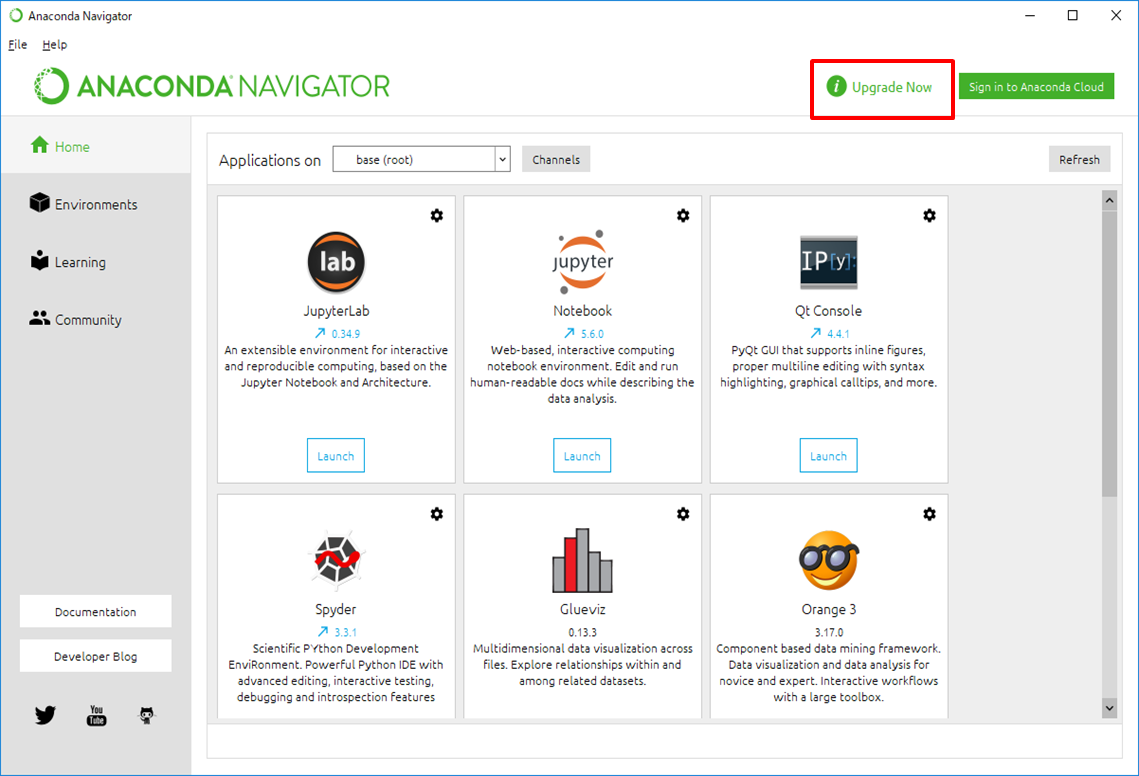Open the File menu

[17, 44]
